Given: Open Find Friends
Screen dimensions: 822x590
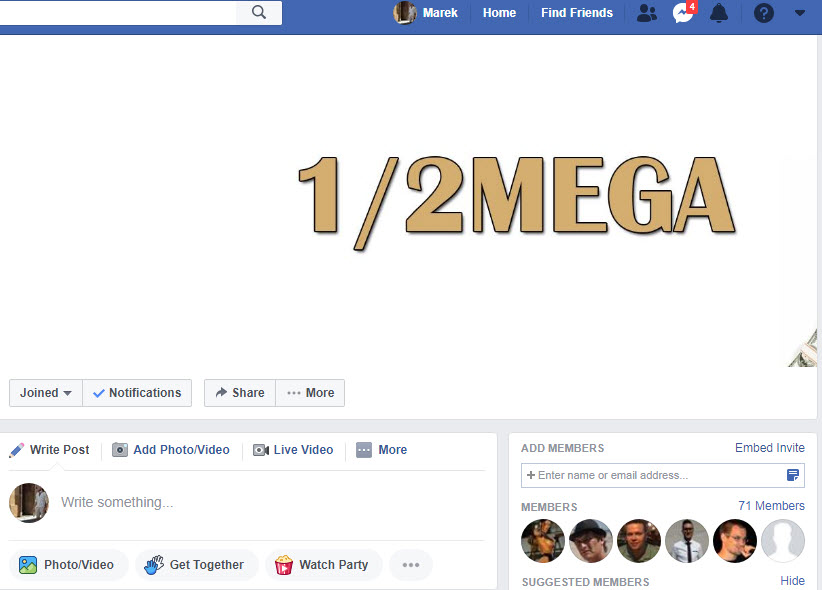Looking at the screenshot, I should pos(577,13).
